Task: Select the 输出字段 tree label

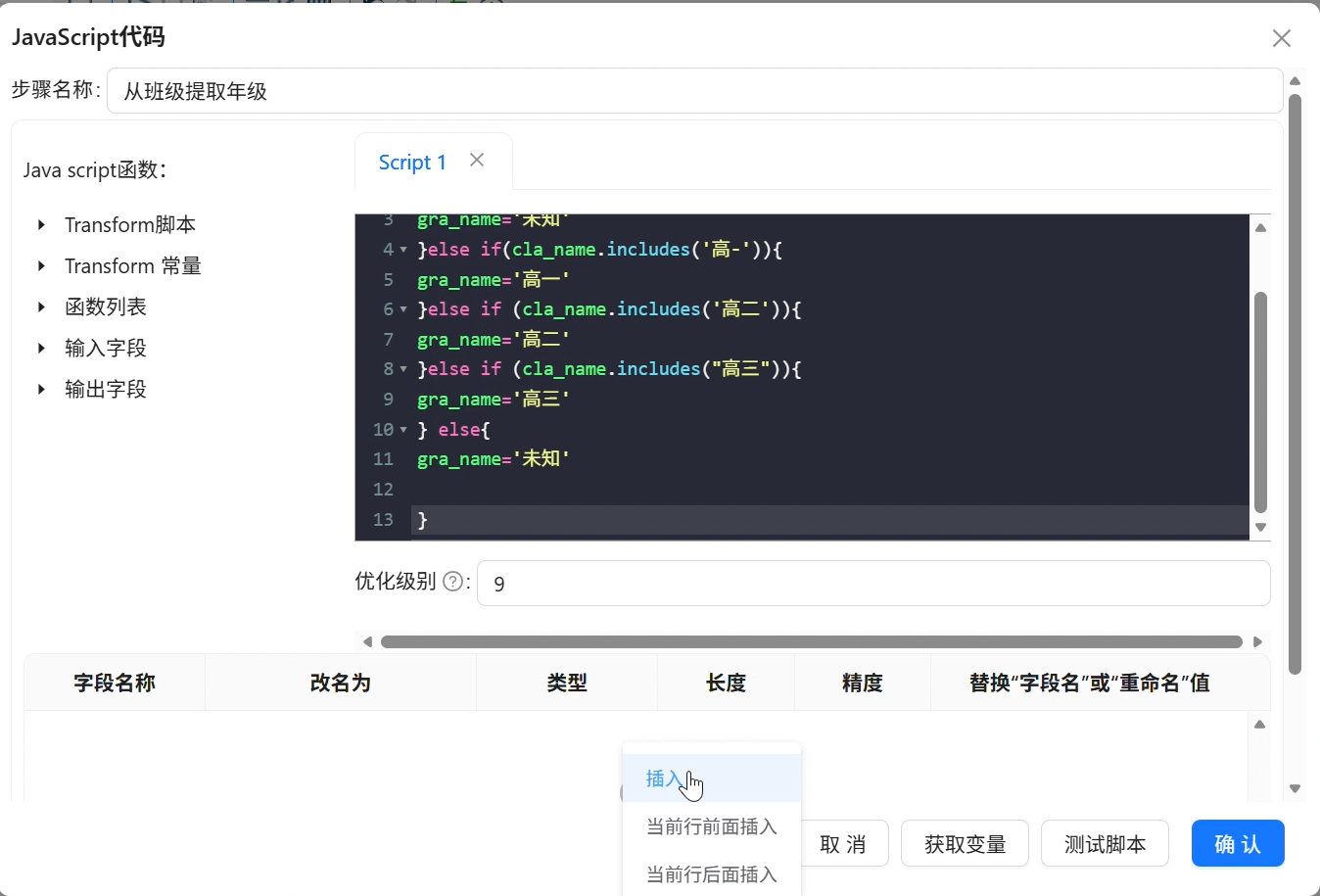Action: (106, 390)
